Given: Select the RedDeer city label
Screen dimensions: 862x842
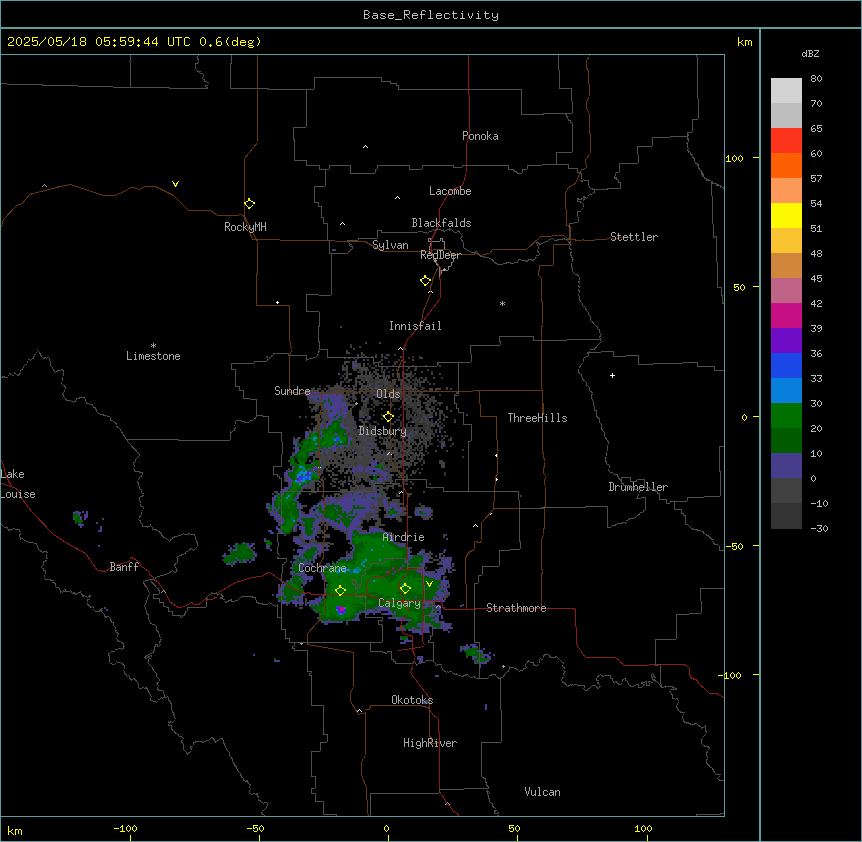Looking at the screenshot, I should (440, 255).
